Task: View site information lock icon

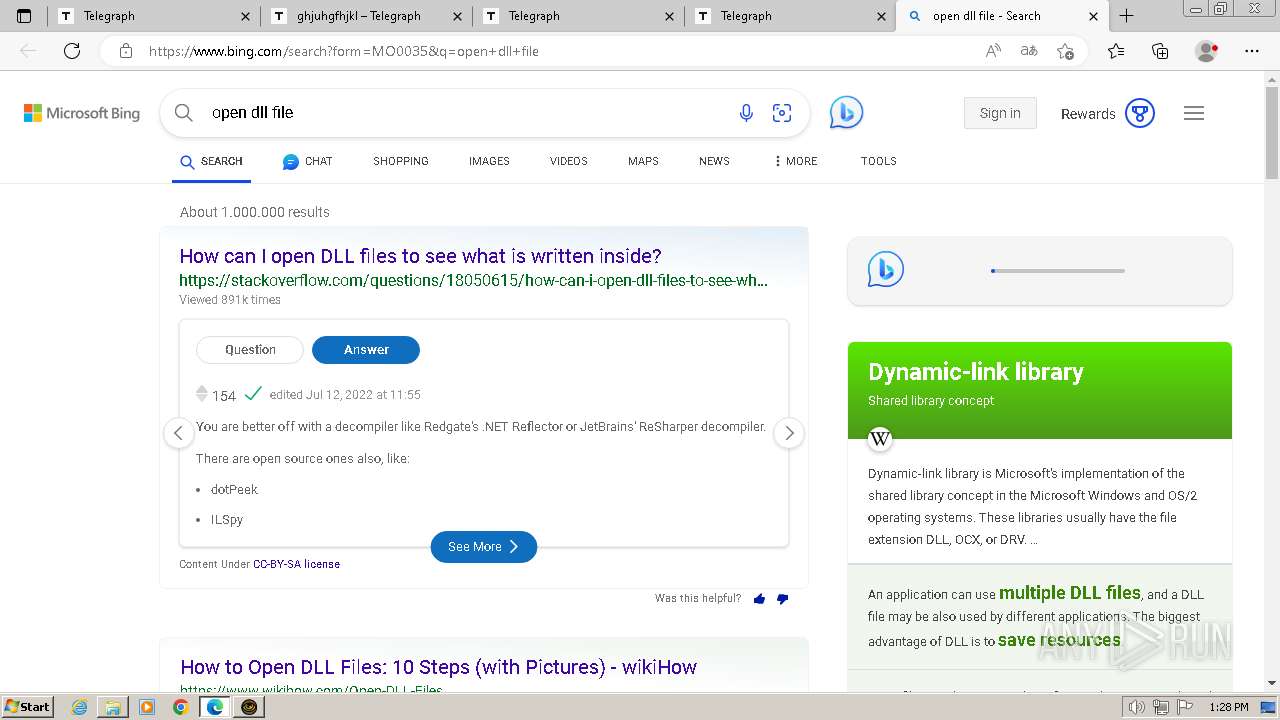Action: [x=126, y=51]
